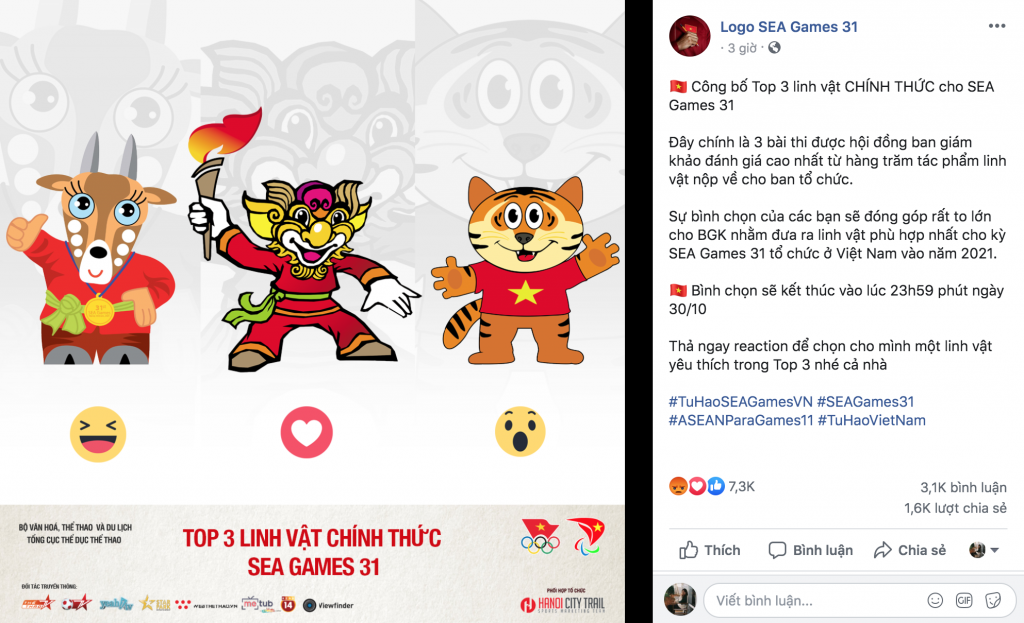
Task: View the 1,6K lượt chia sẻ shares
Action: (955, 508)
